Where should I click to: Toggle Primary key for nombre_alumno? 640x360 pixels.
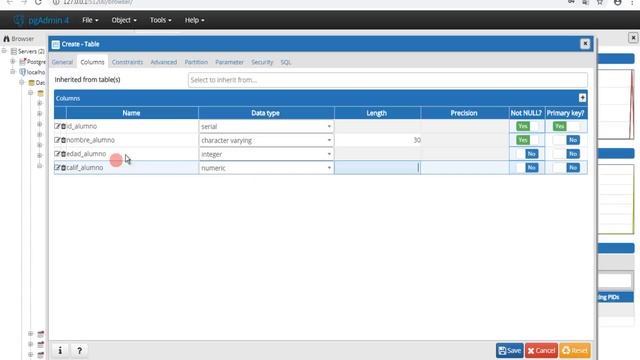(566, 140)
